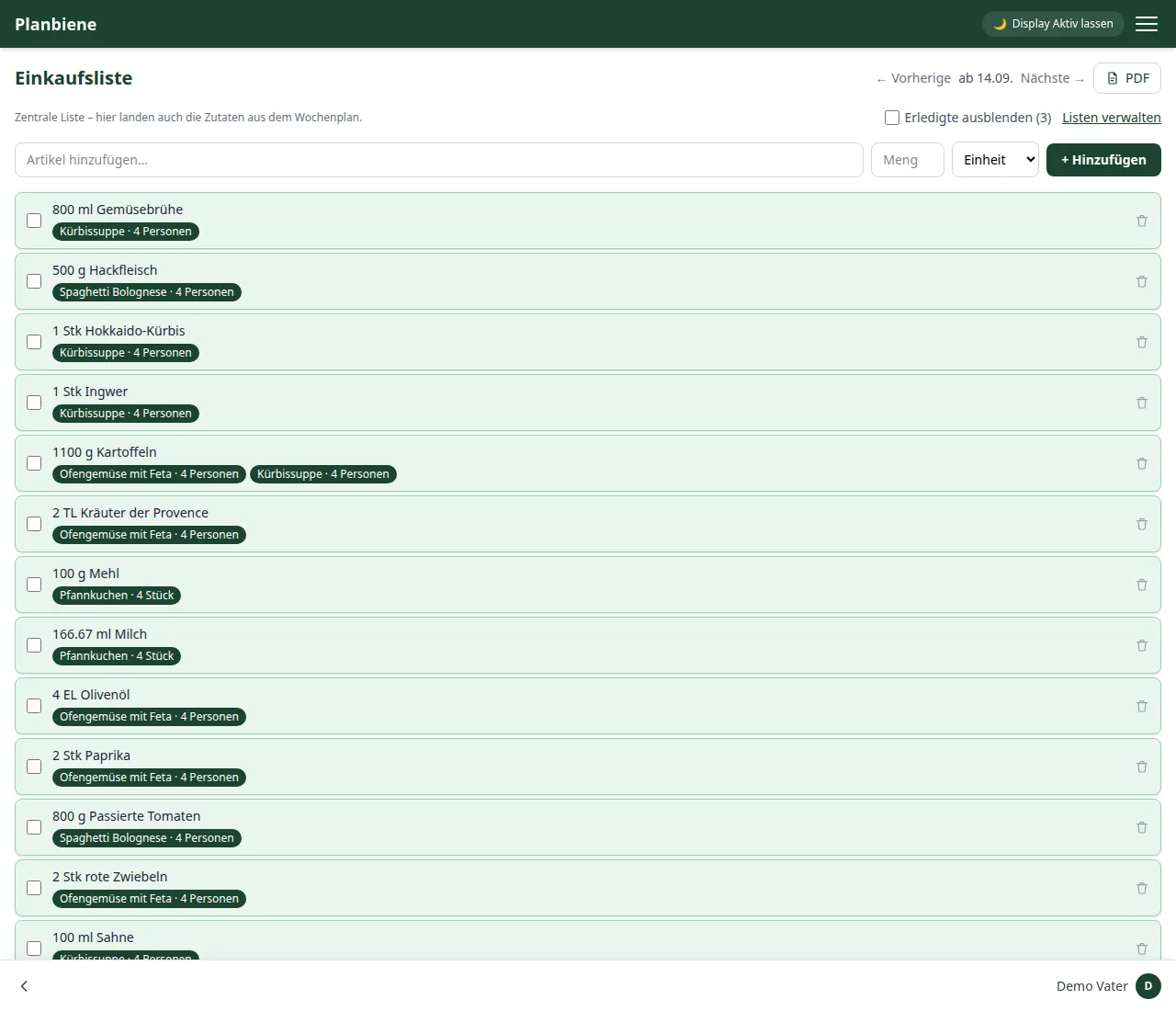Go to Nächste week
The height and width of the screenshot is (1011, 1176).
[1053, 78]
